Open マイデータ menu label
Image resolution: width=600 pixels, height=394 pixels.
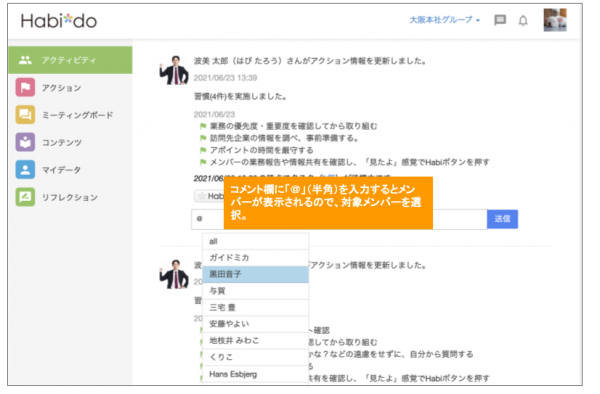(61, 170)
